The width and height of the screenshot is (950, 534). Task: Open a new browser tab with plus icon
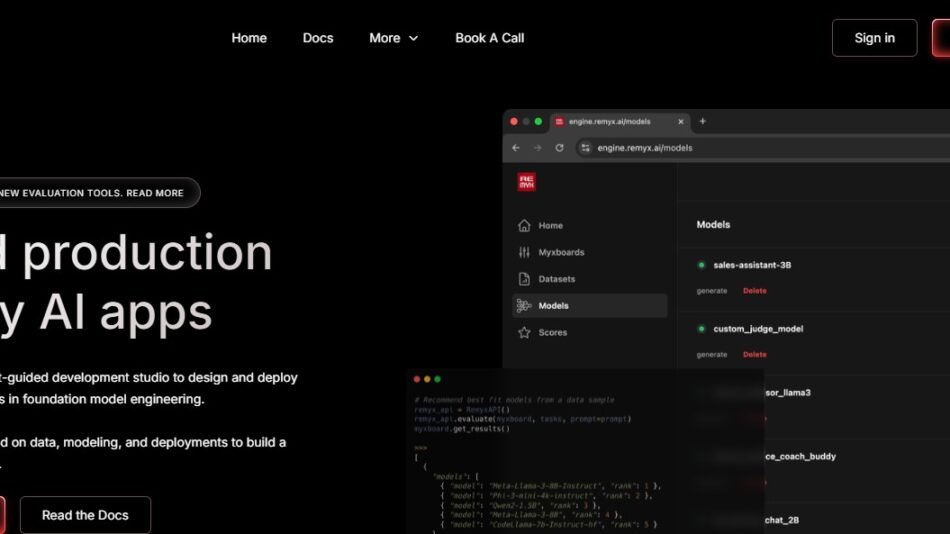pyautogui.click(x=702, y=122)
